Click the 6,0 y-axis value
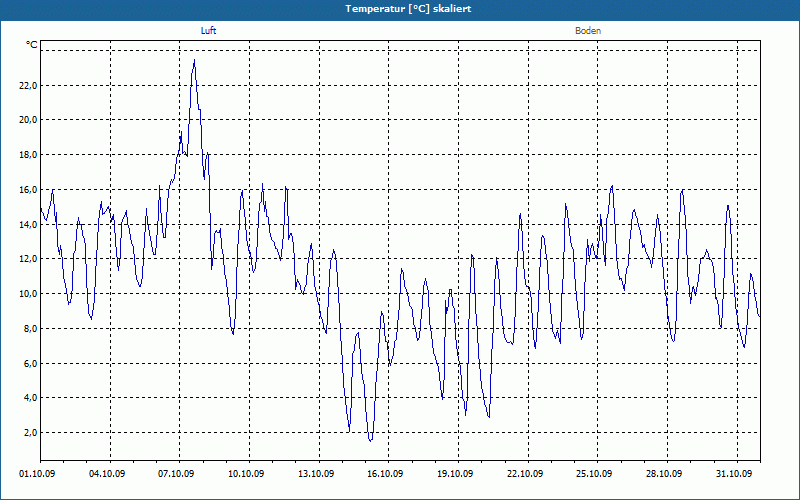The image size is (800, 500). 30,363
